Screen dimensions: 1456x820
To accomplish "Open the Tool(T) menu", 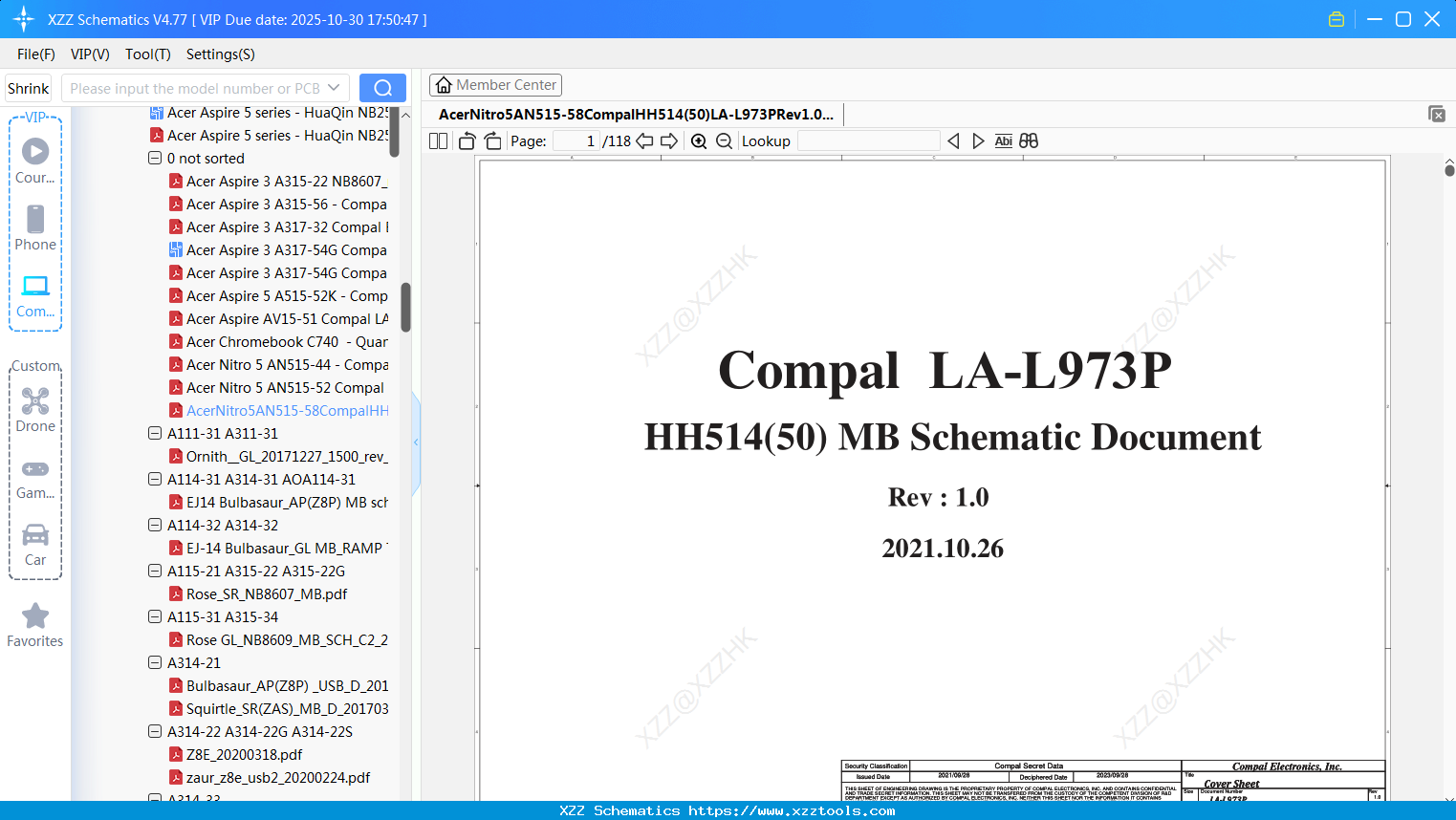I will point(148,54).
